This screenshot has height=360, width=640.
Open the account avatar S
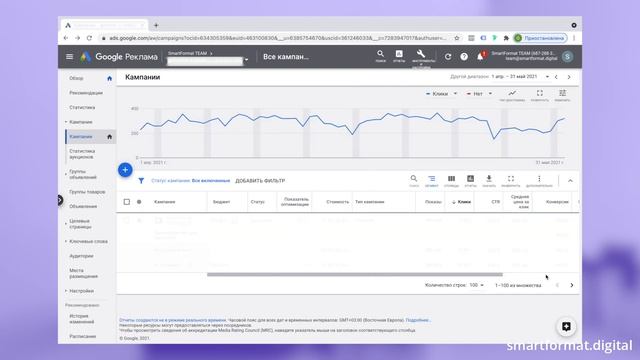coord(567,57)
